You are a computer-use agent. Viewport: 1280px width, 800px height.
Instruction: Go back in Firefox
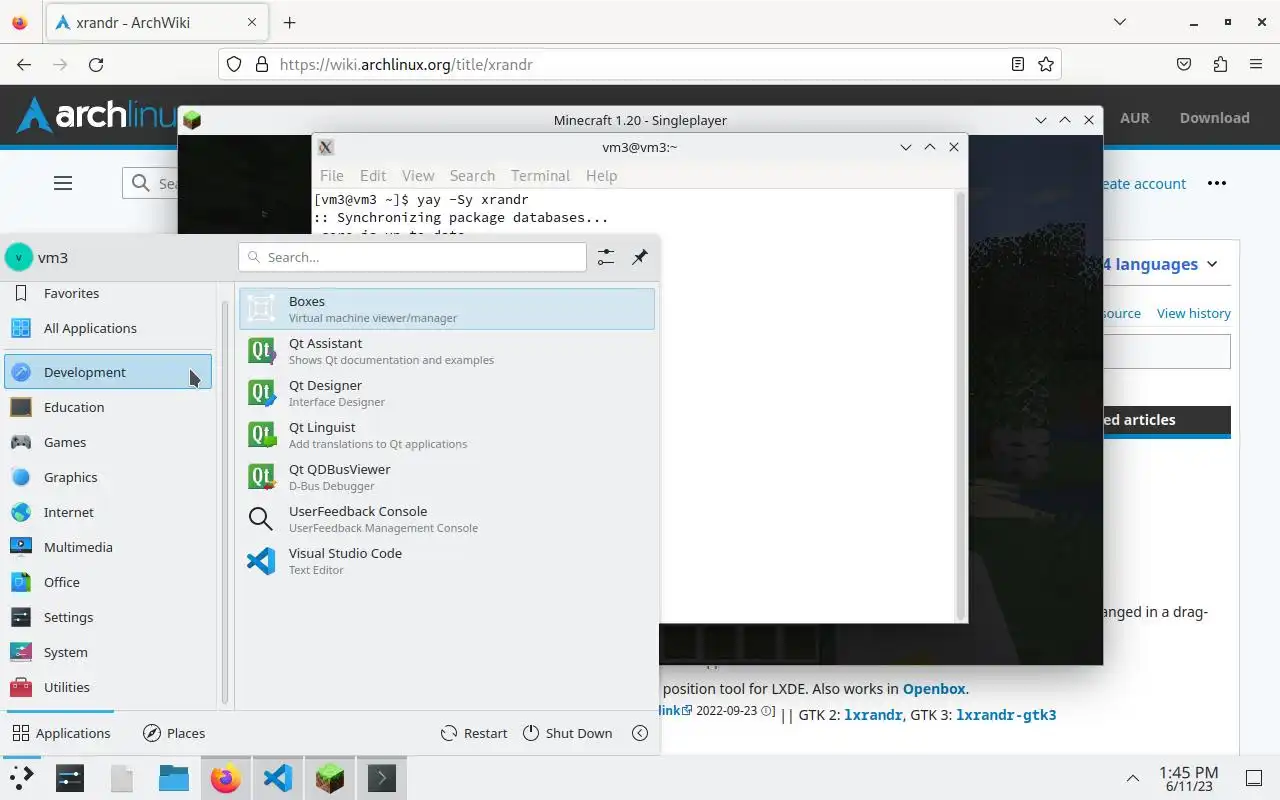(24, 64)
